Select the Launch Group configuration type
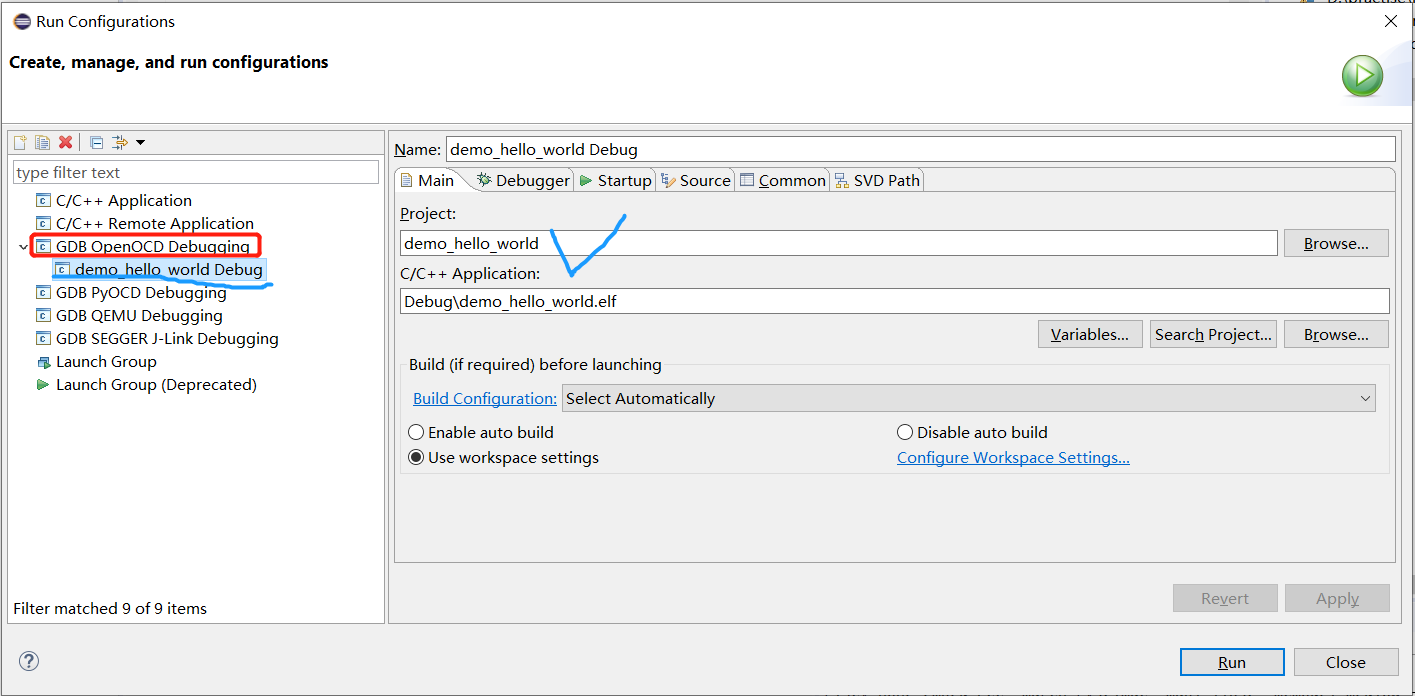 coord(106,362)
